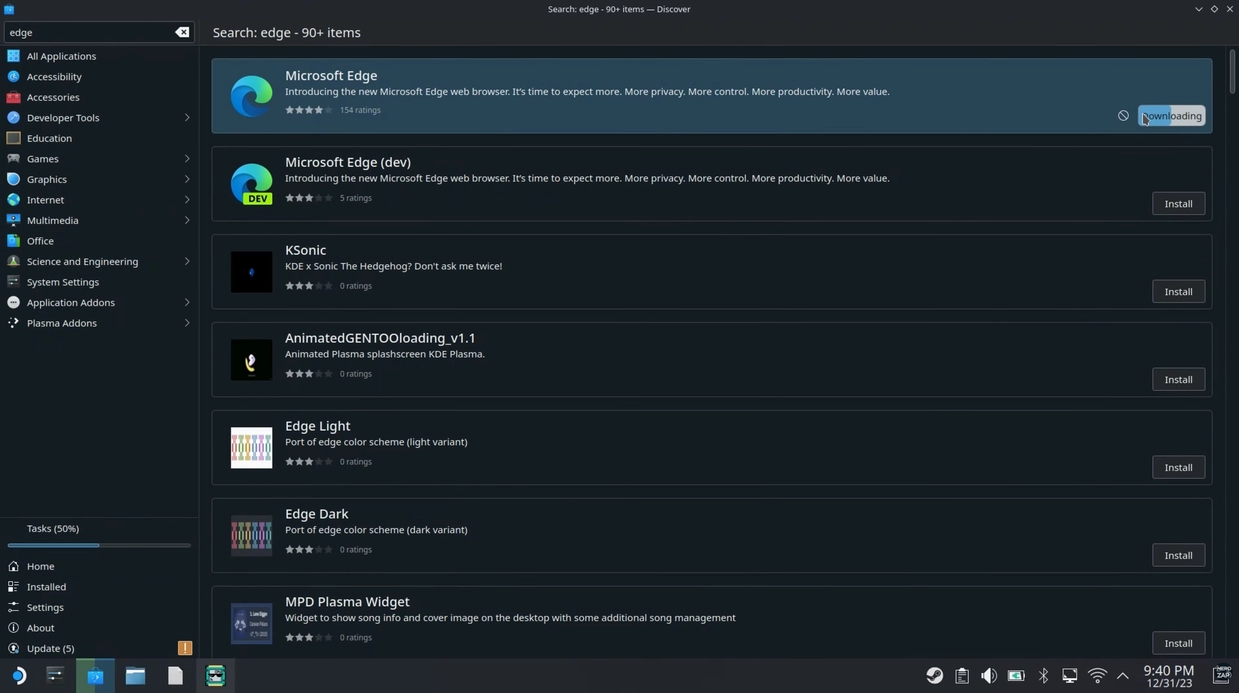Viewport: 1239px width, 693px height.
Task: Select the All Applications category
Action: [61, 56]
